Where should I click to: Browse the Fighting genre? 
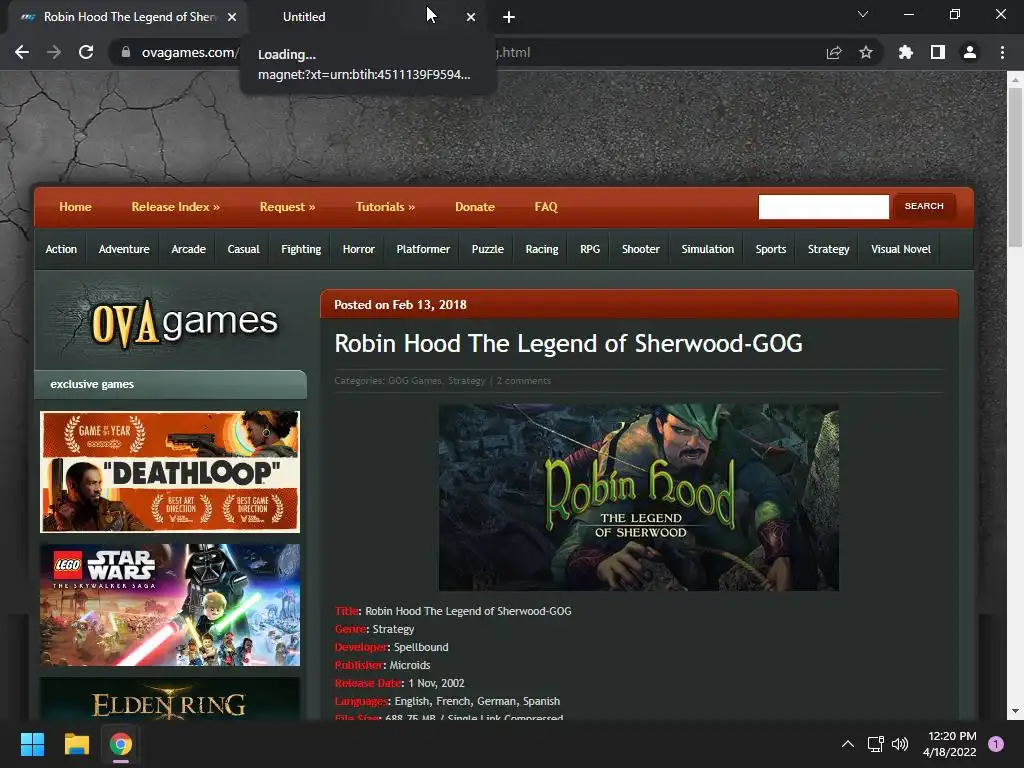(x=301, y=249)
